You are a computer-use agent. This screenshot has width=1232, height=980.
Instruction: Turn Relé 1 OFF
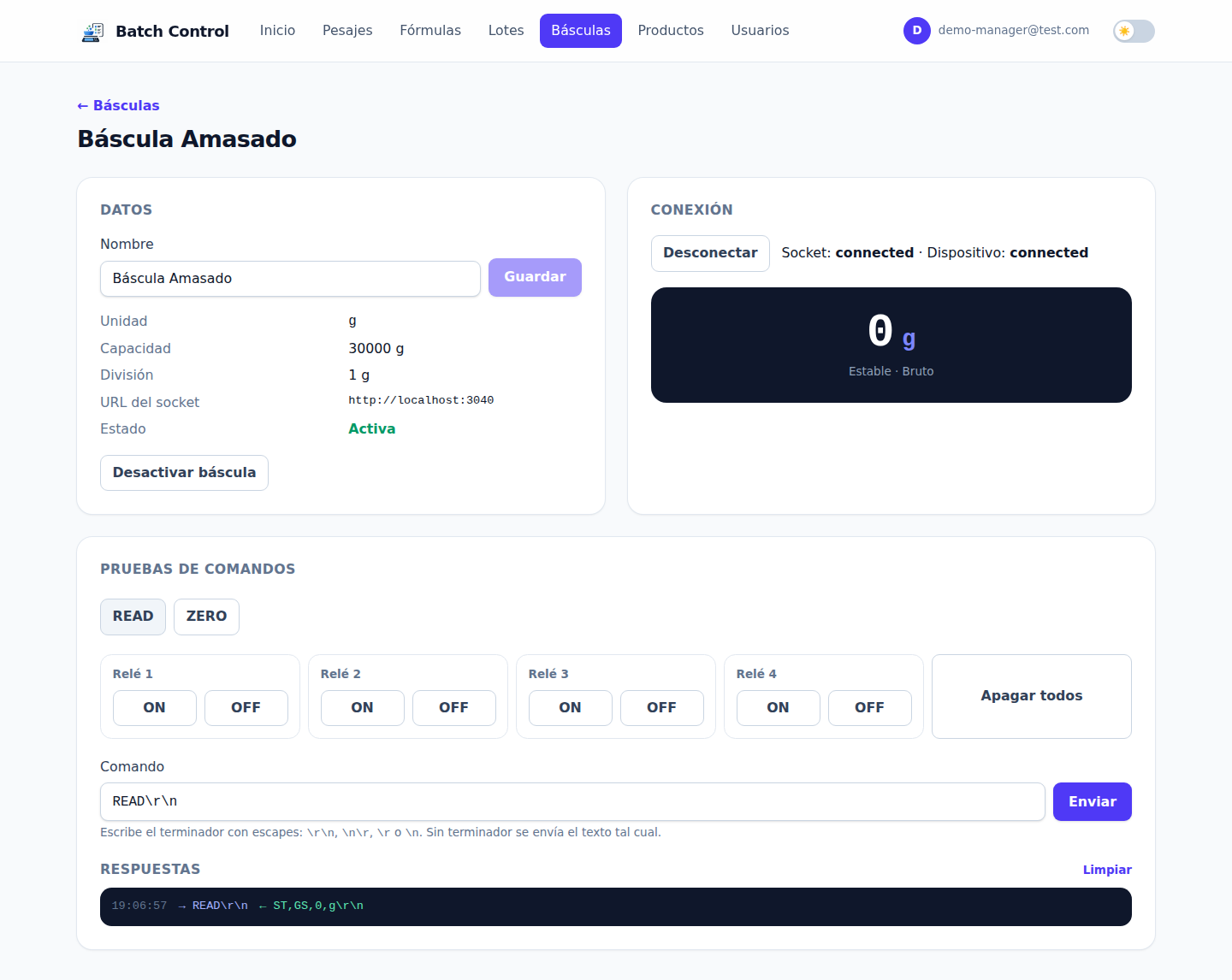tap(246, 708)
